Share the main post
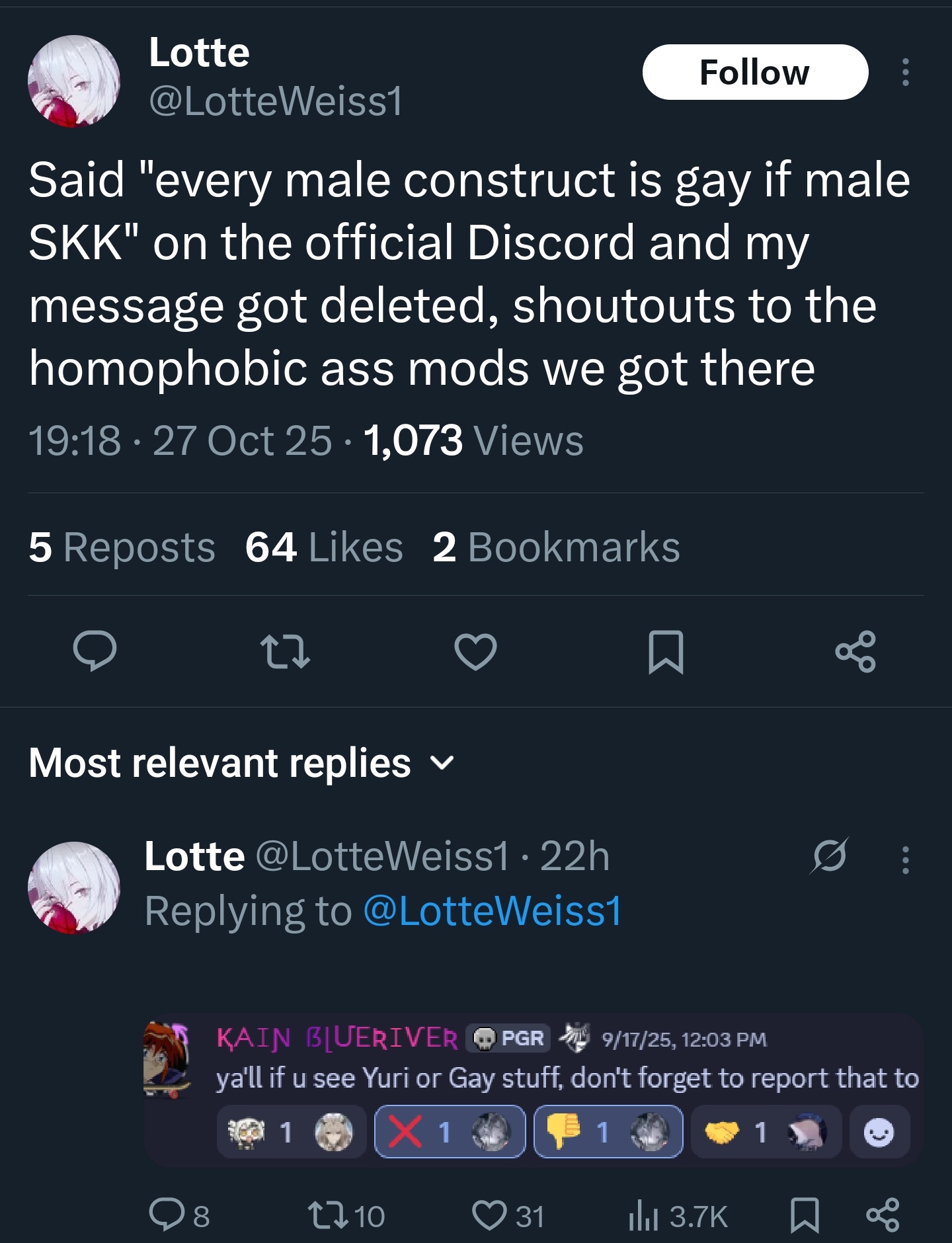Image resolution: width=952 pixels, height=1243 pixels. pos(855,651)
